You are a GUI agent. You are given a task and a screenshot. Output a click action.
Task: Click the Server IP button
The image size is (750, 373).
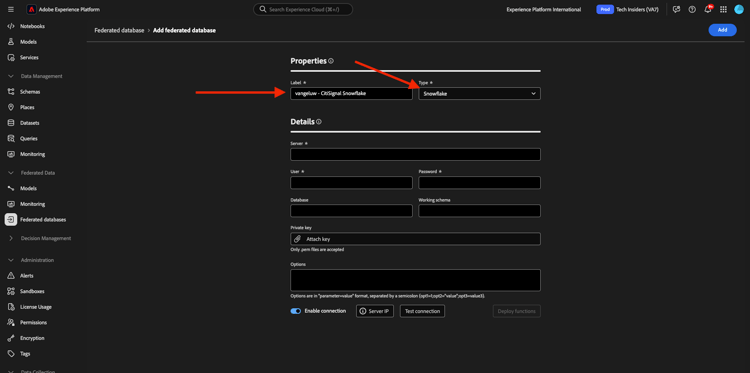(x=375, y=311)
